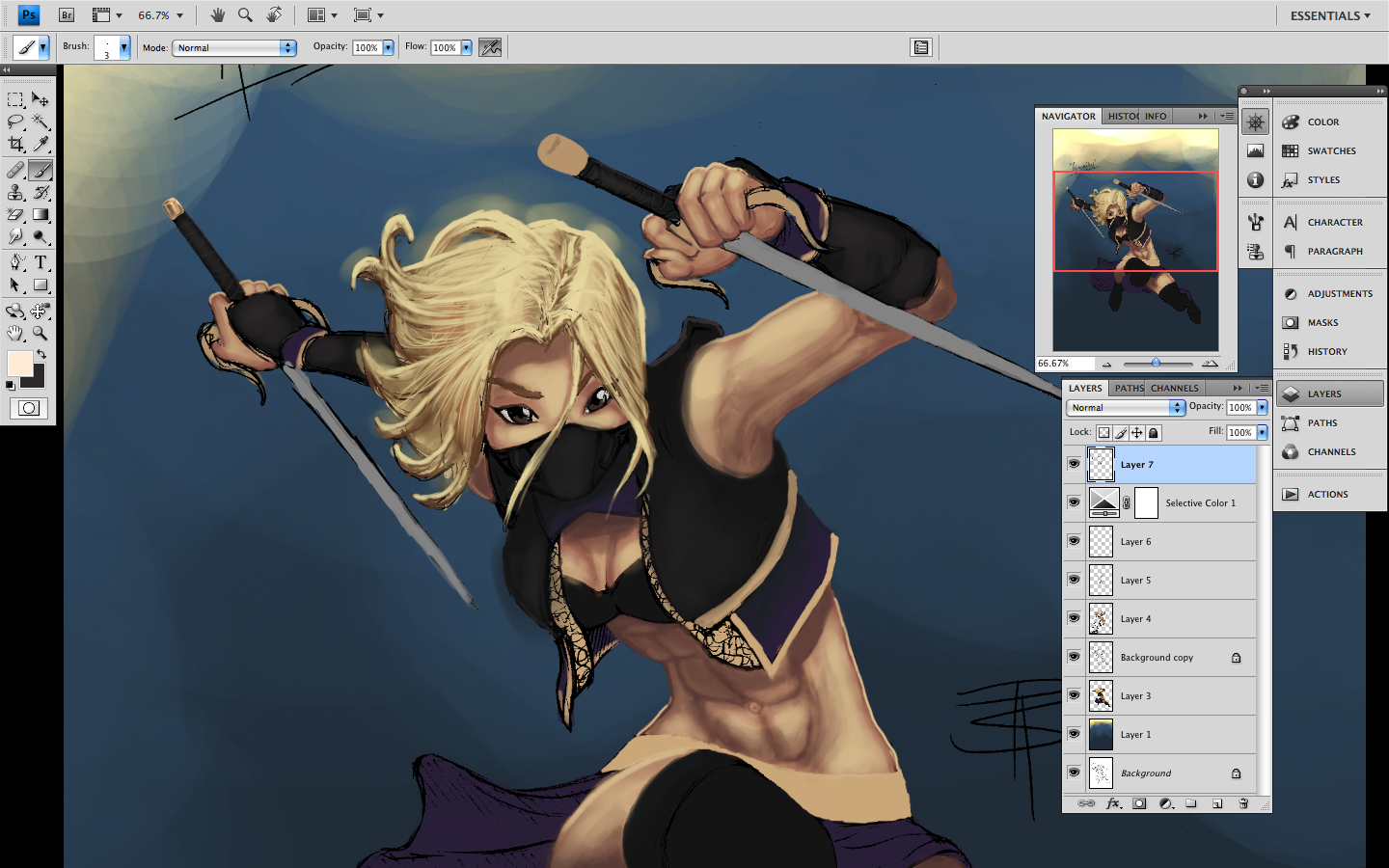Open the Adjustments panel

(x=1330, y=293)
